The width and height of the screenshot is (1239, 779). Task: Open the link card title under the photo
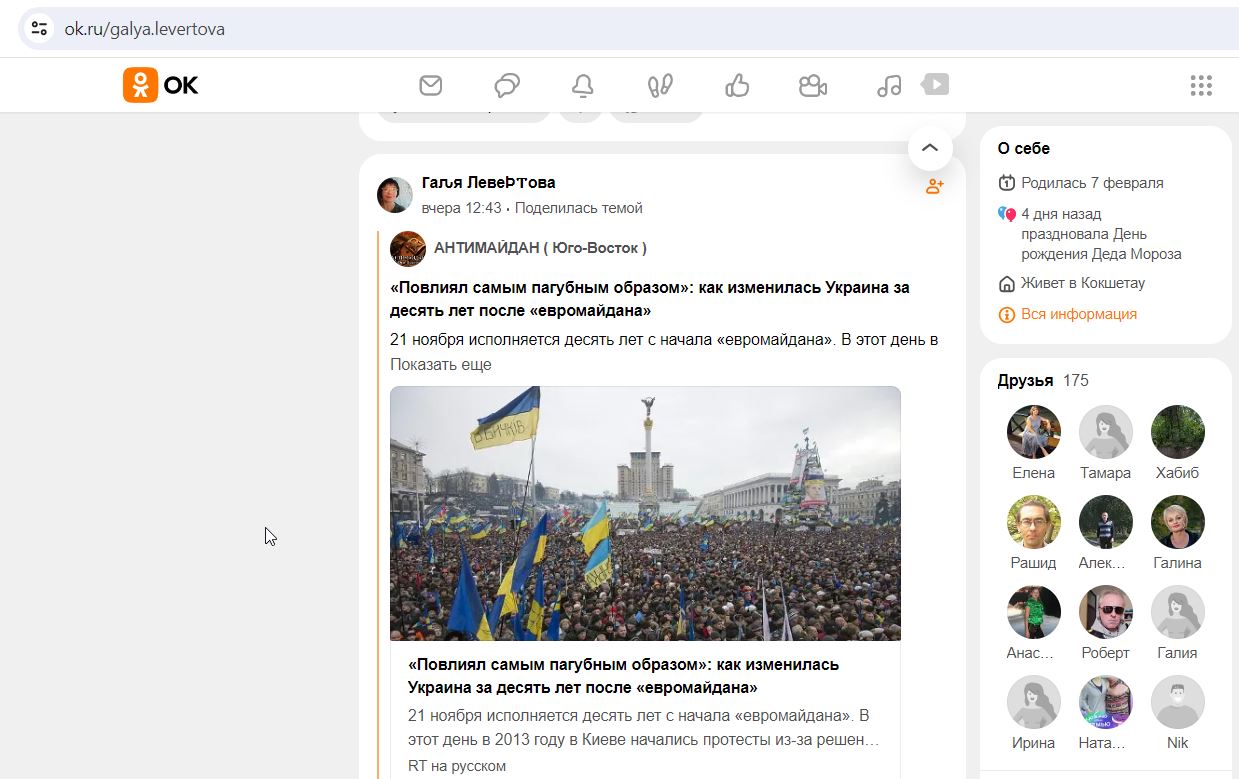pyautogui.click(x=624, y=676)
